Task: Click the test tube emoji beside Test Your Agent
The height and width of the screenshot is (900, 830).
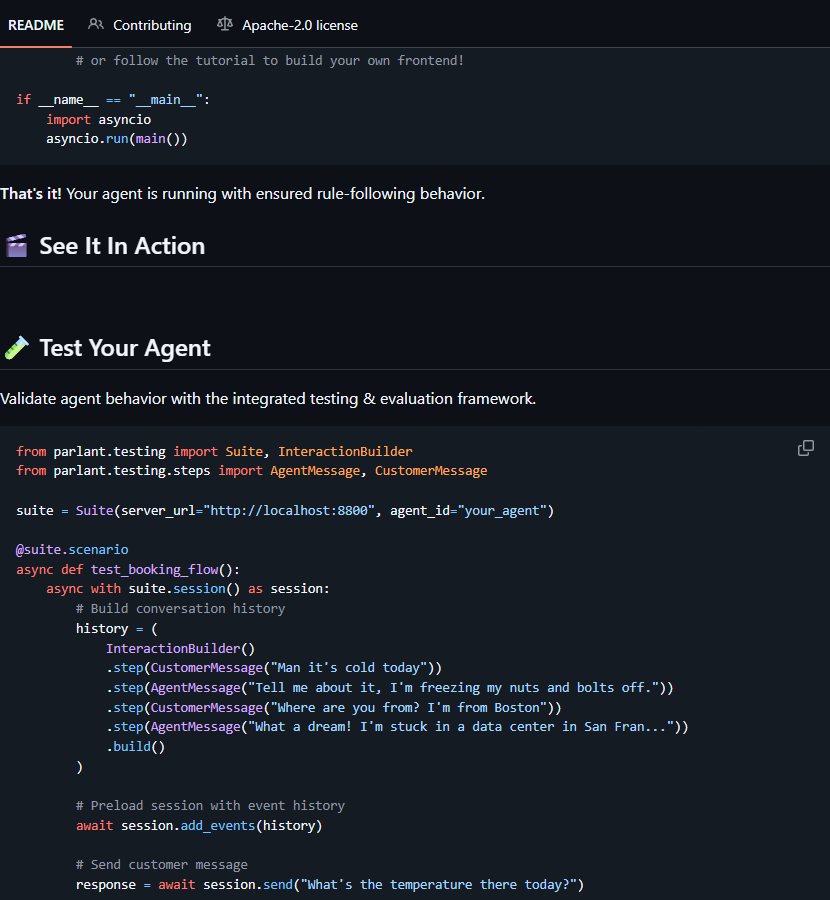Action: [17, 348]
